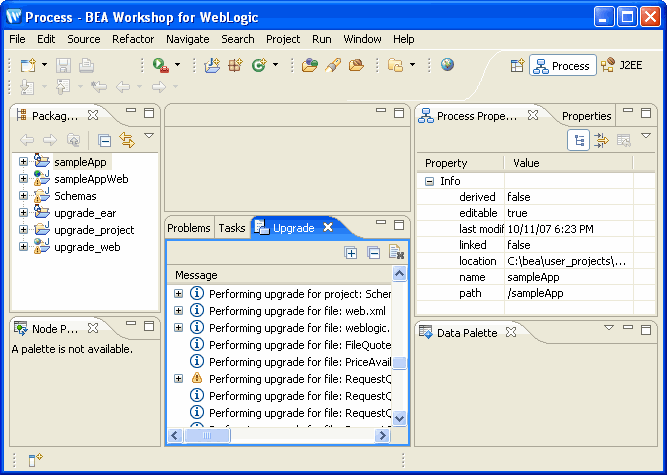The height and width of the screenshot is (475, 667).
Task: Open the Window menu
Action: point(362,39)
